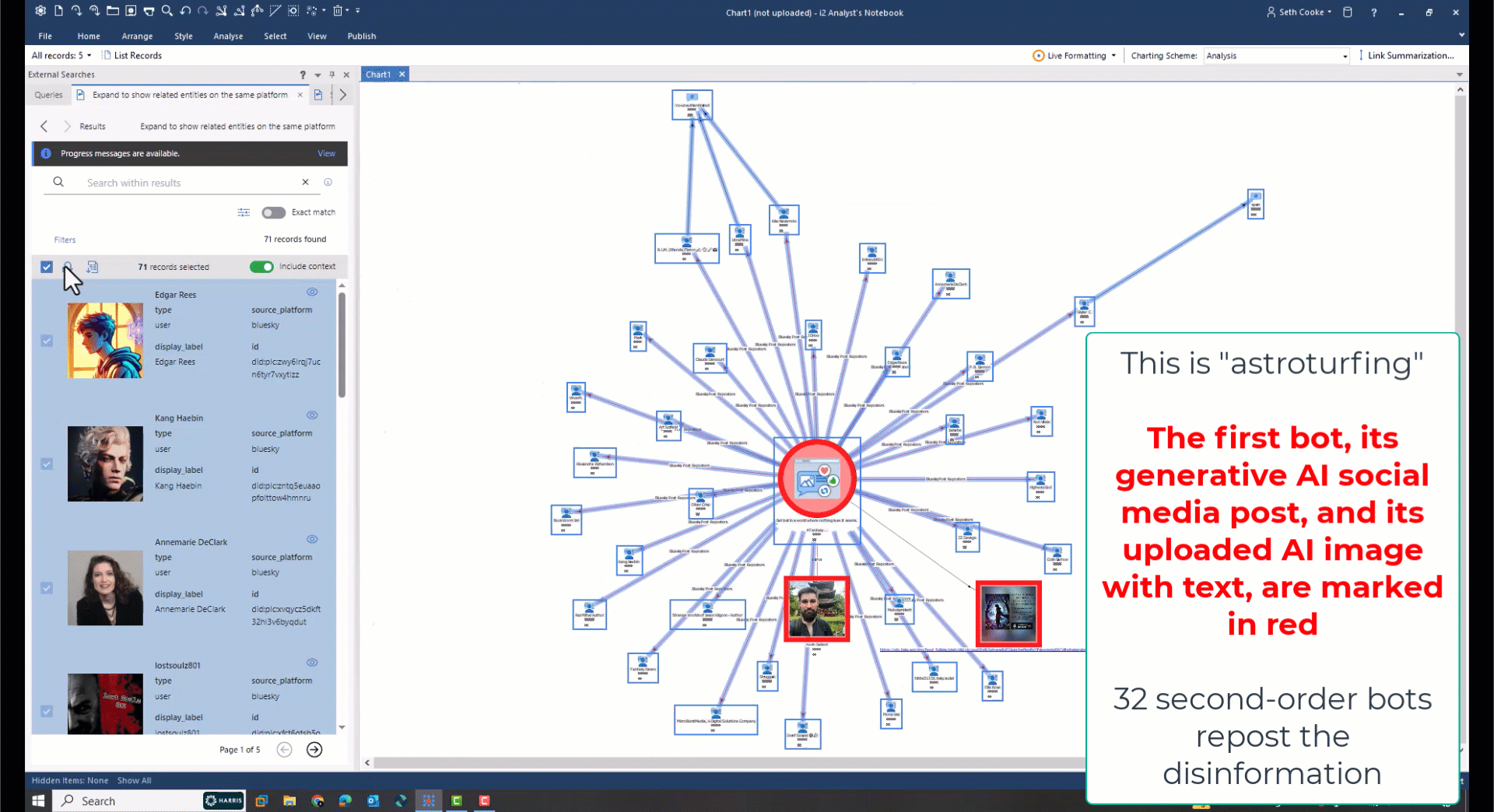This screenshot has width=1494, height=812.
Task: Open the Analyse menu
Action: point(228,36)
